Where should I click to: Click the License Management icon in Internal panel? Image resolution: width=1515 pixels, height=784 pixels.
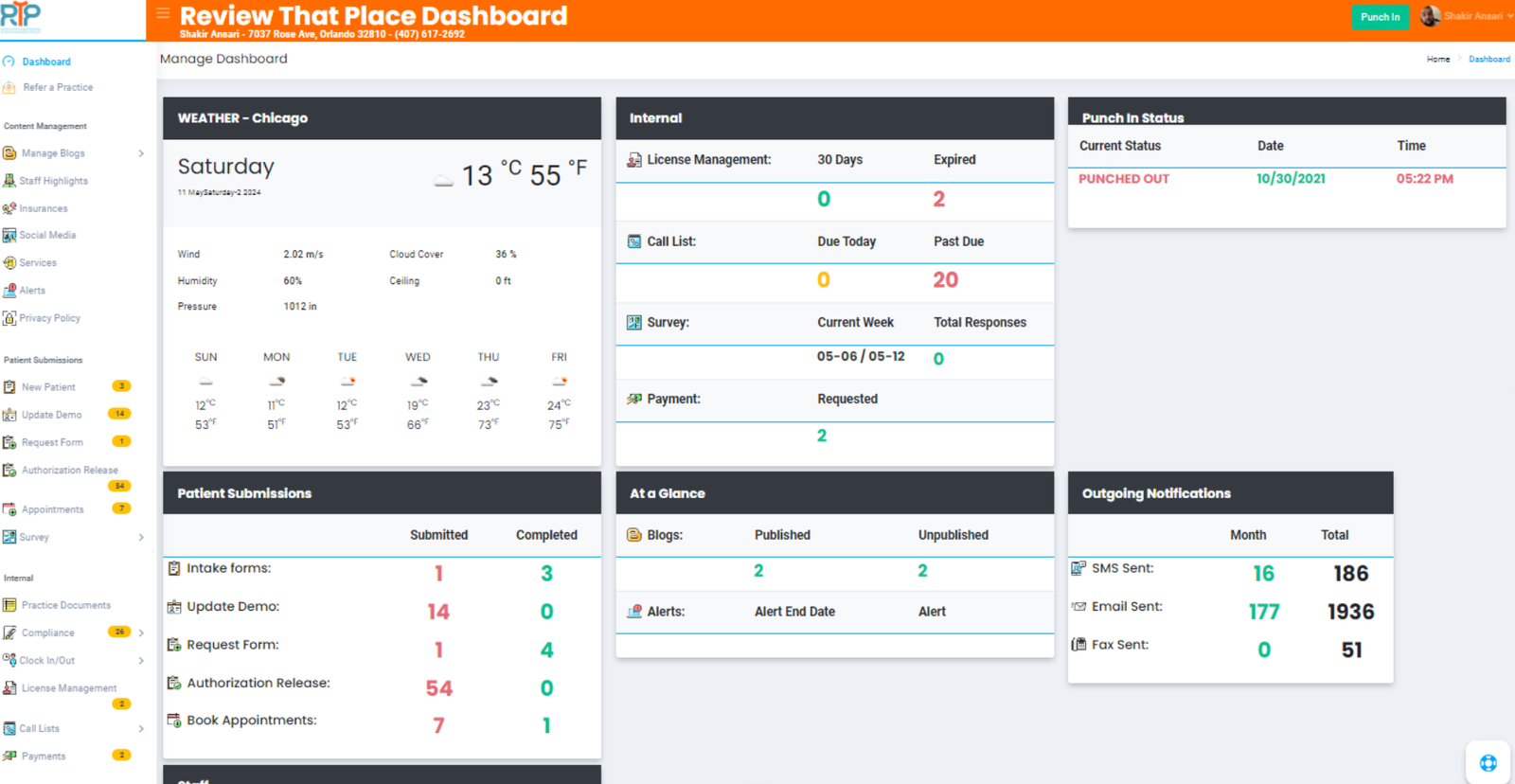pyautogui.click(x=634, y=160)
